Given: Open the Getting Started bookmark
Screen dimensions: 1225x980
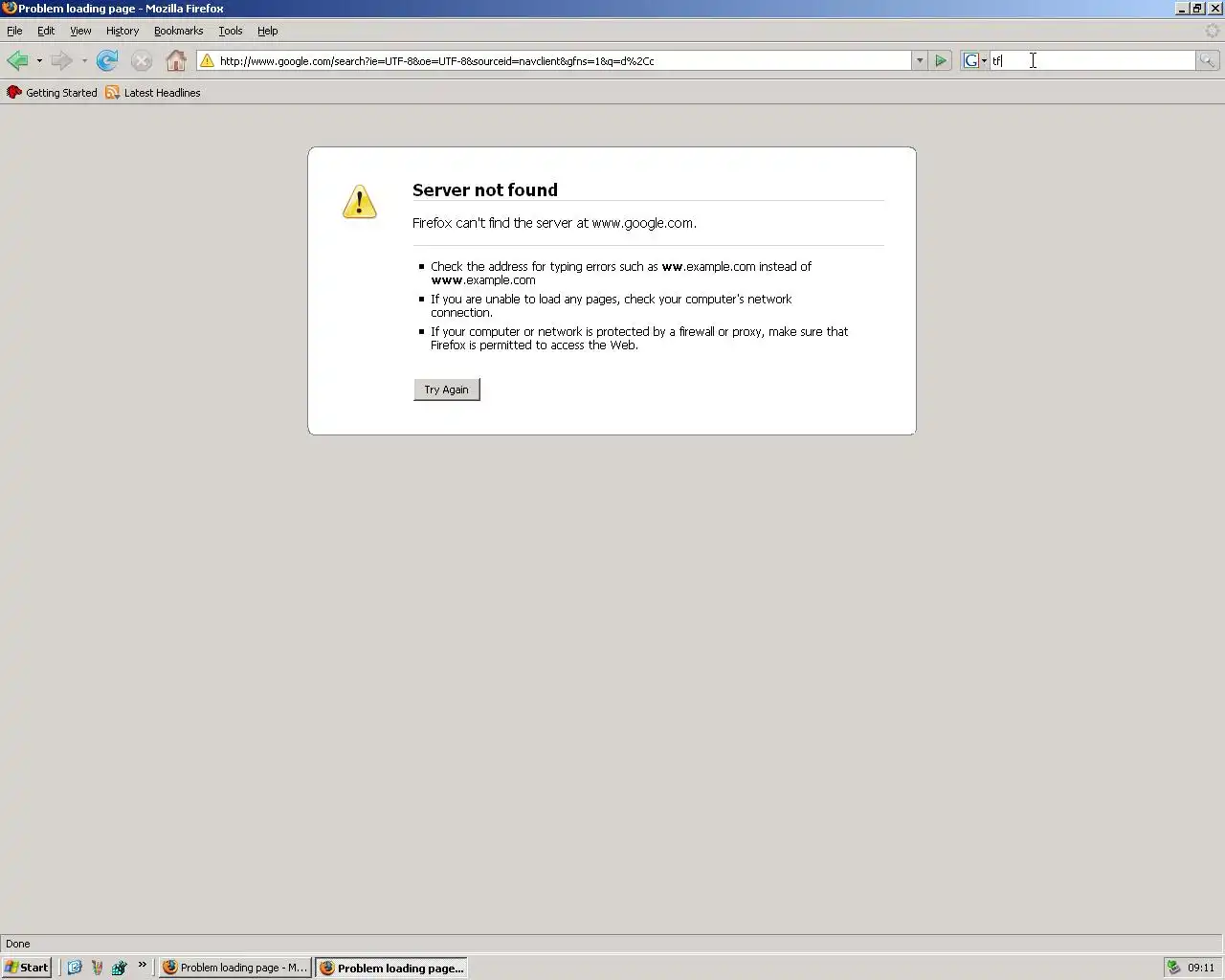Looking at the screenshot, I should pos(52,93).
